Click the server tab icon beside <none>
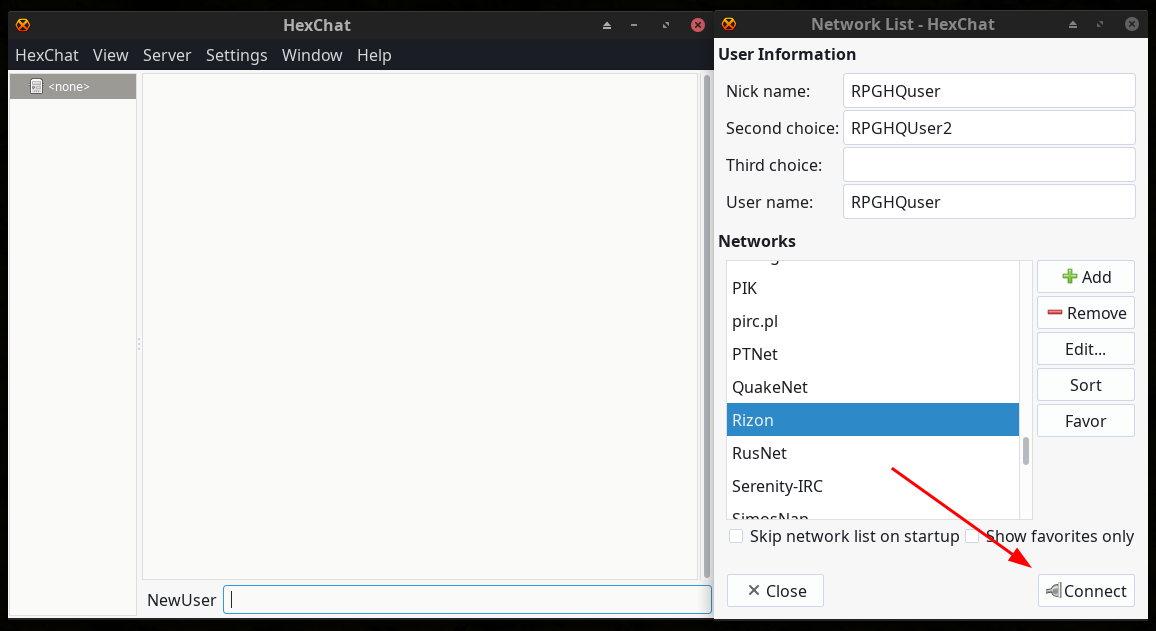 tap(35, 86)
